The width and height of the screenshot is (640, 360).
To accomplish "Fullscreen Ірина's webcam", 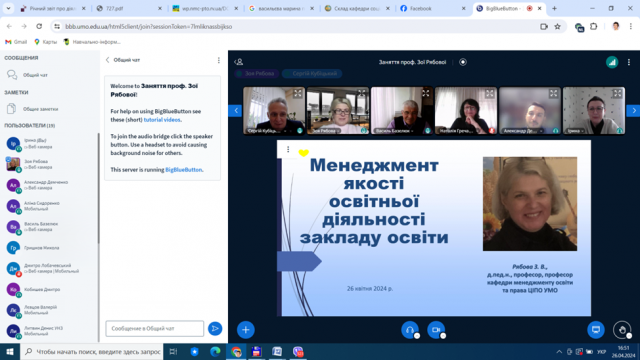I will pyautogui.click(x=617, y=93).
